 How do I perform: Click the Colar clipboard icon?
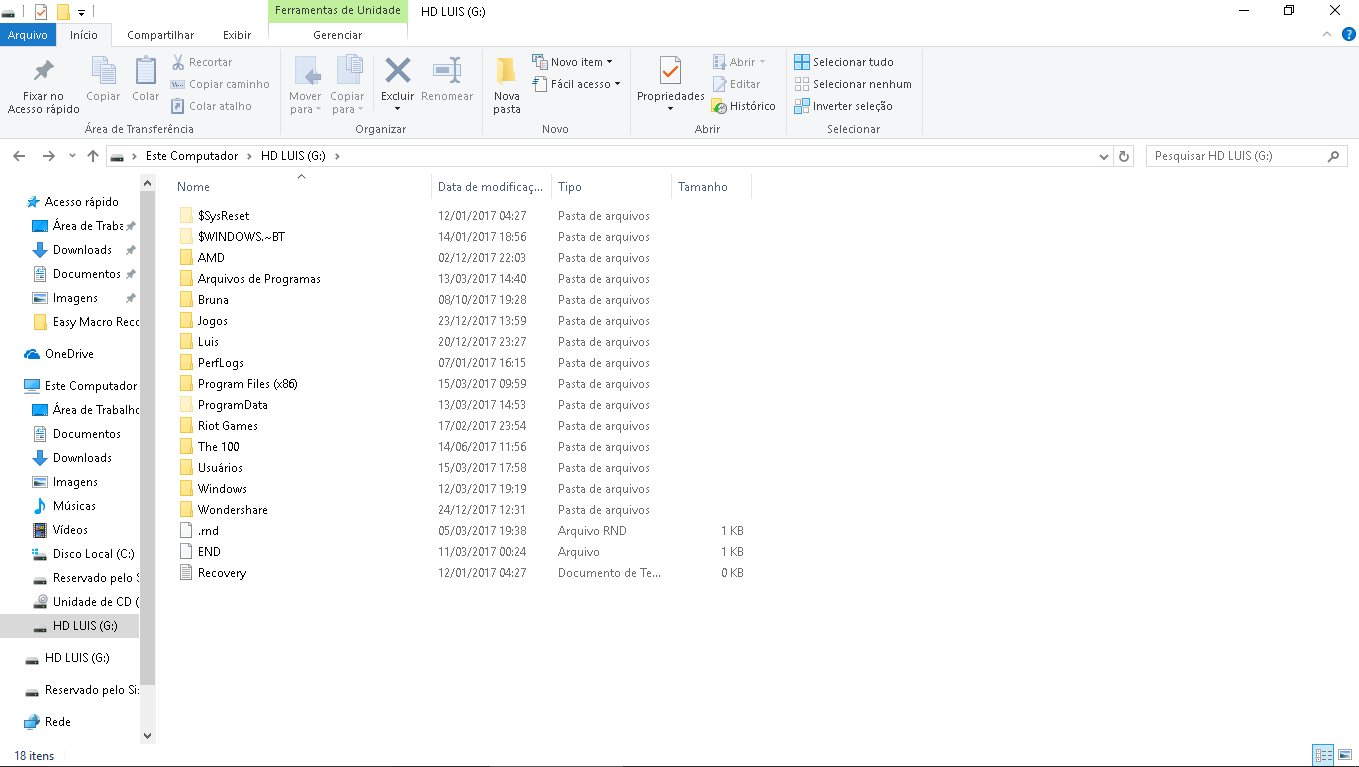click(146, 71)
